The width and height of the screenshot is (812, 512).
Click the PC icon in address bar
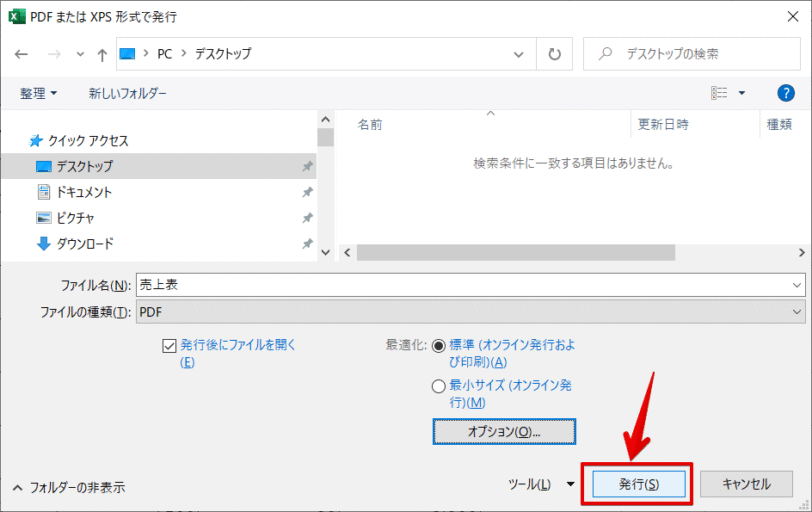coord(127,53)
